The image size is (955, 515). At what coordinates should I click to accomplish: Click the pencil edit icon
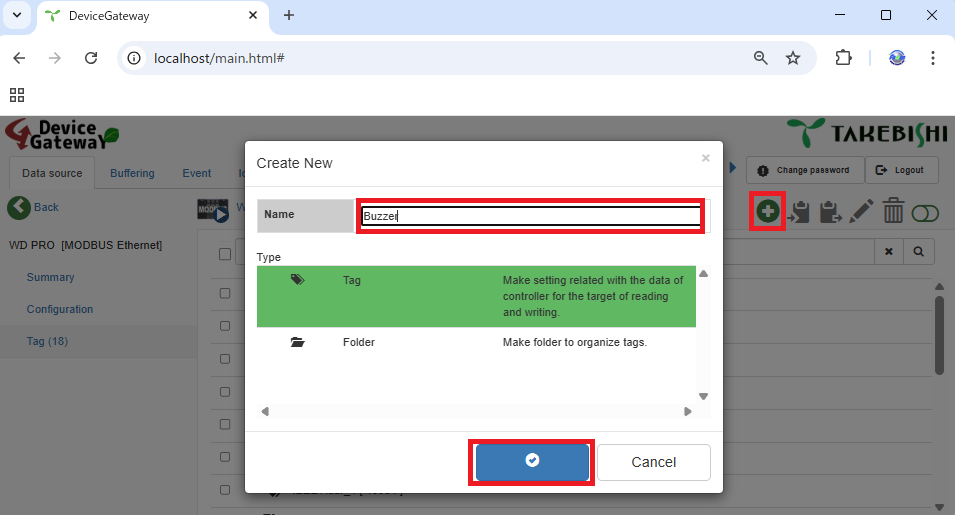(x=861, y=211)
